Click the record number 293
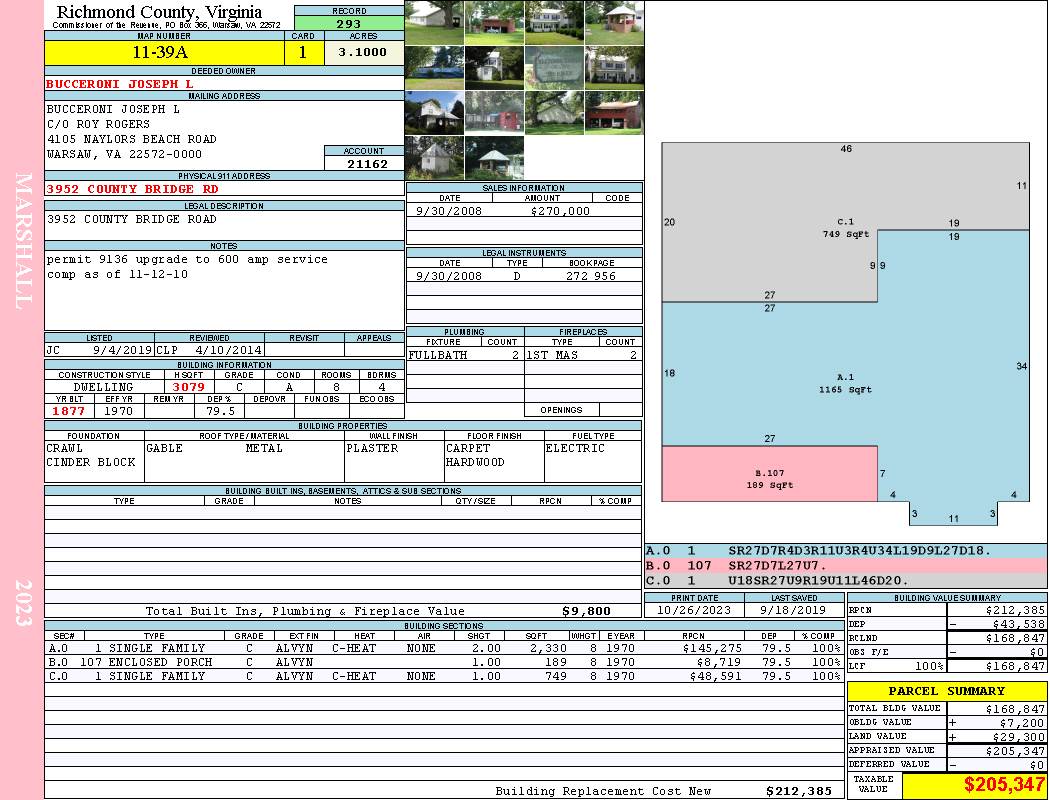Viewport: 1050px width, 800px height. click(x=348, y=23)
